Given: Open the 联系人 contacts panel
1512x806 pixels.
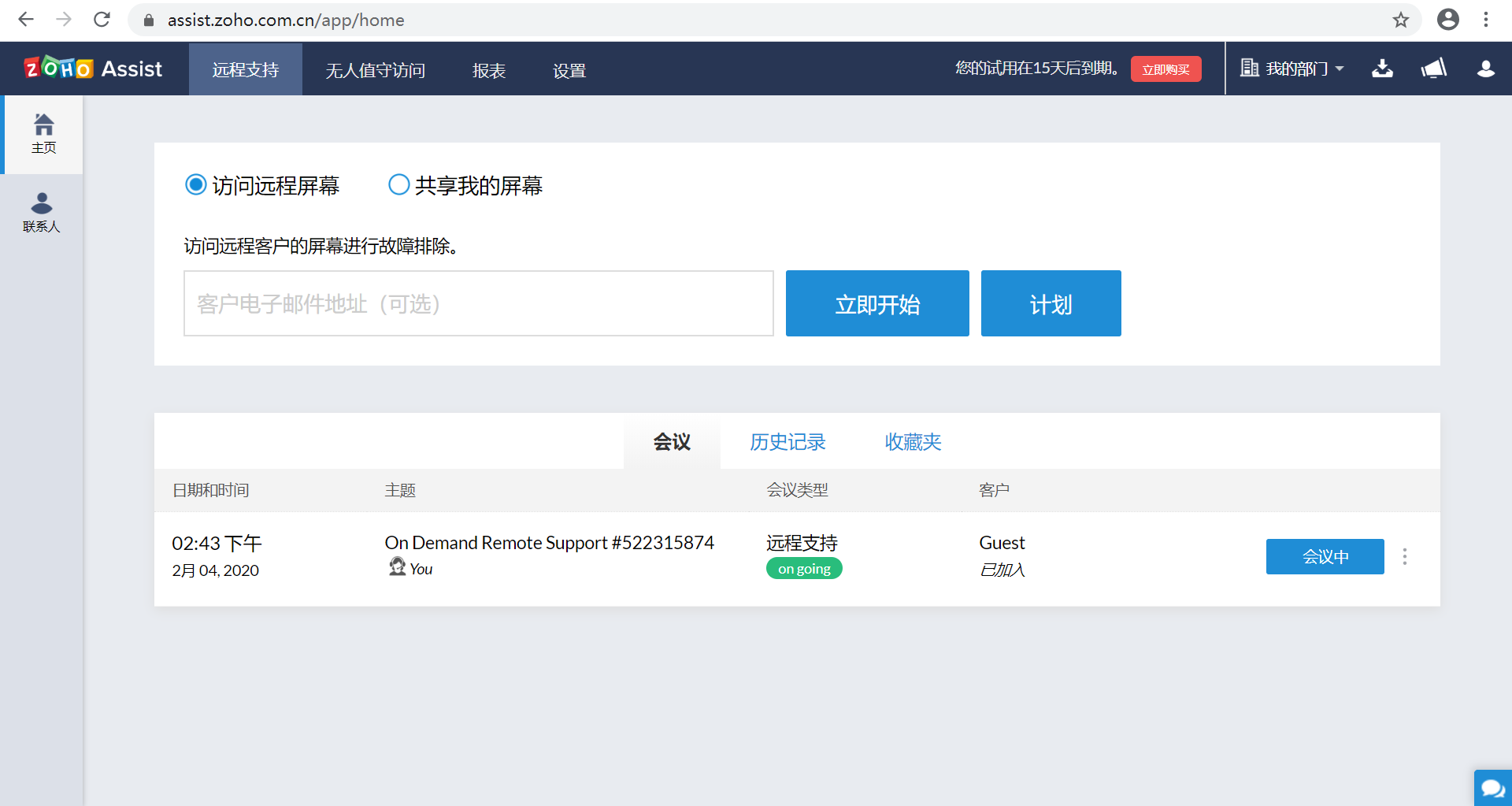Looking at the screenshot, I should (x=43, y=211).
